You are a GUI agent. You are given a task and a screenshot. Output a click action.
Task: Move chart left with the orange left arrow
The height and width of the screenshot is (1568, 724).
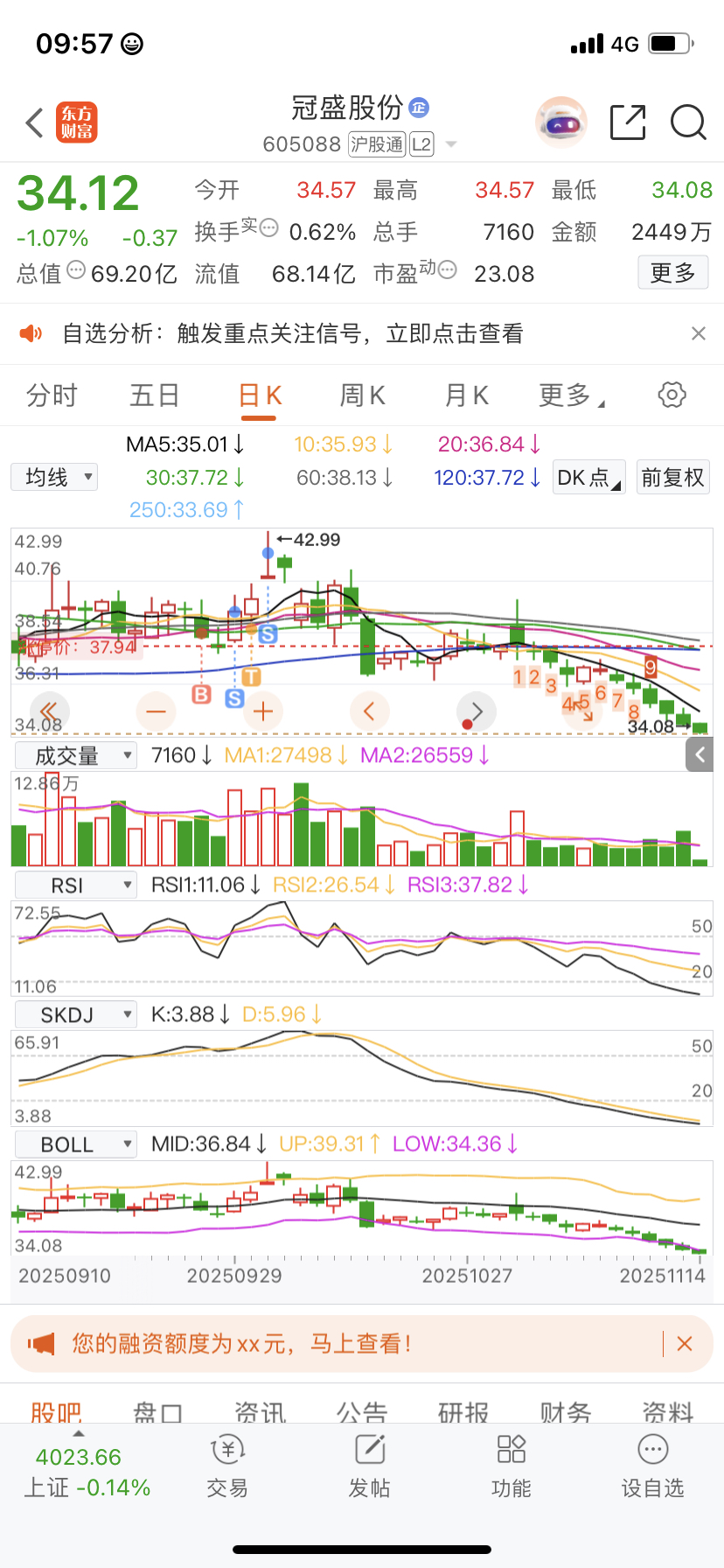(x=370, y=710)
